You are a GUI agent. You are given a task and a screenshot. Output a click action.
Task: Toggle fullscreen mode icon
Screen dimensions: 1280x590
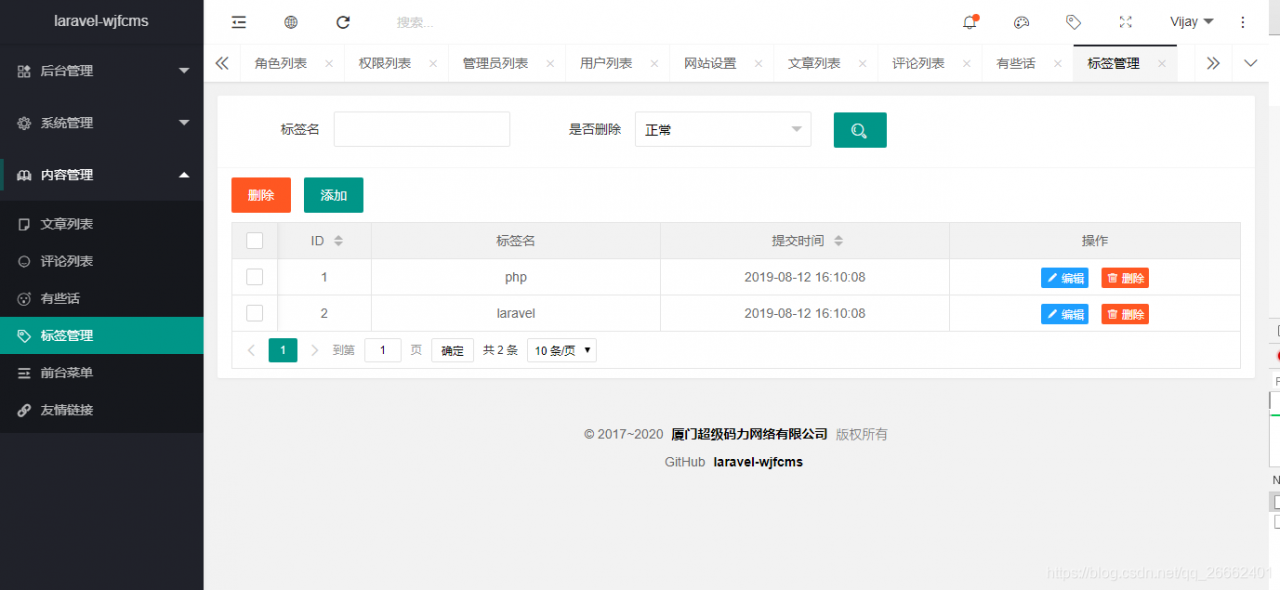point(1125,22)
